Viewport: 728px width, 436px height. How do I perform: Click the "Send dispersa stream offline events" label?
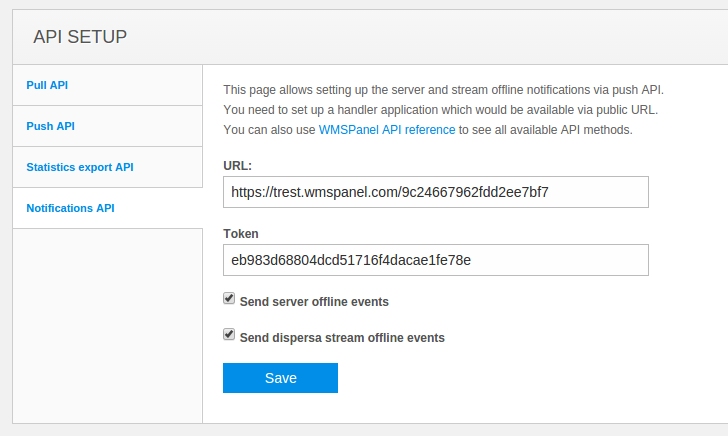[x=342, y=338]
